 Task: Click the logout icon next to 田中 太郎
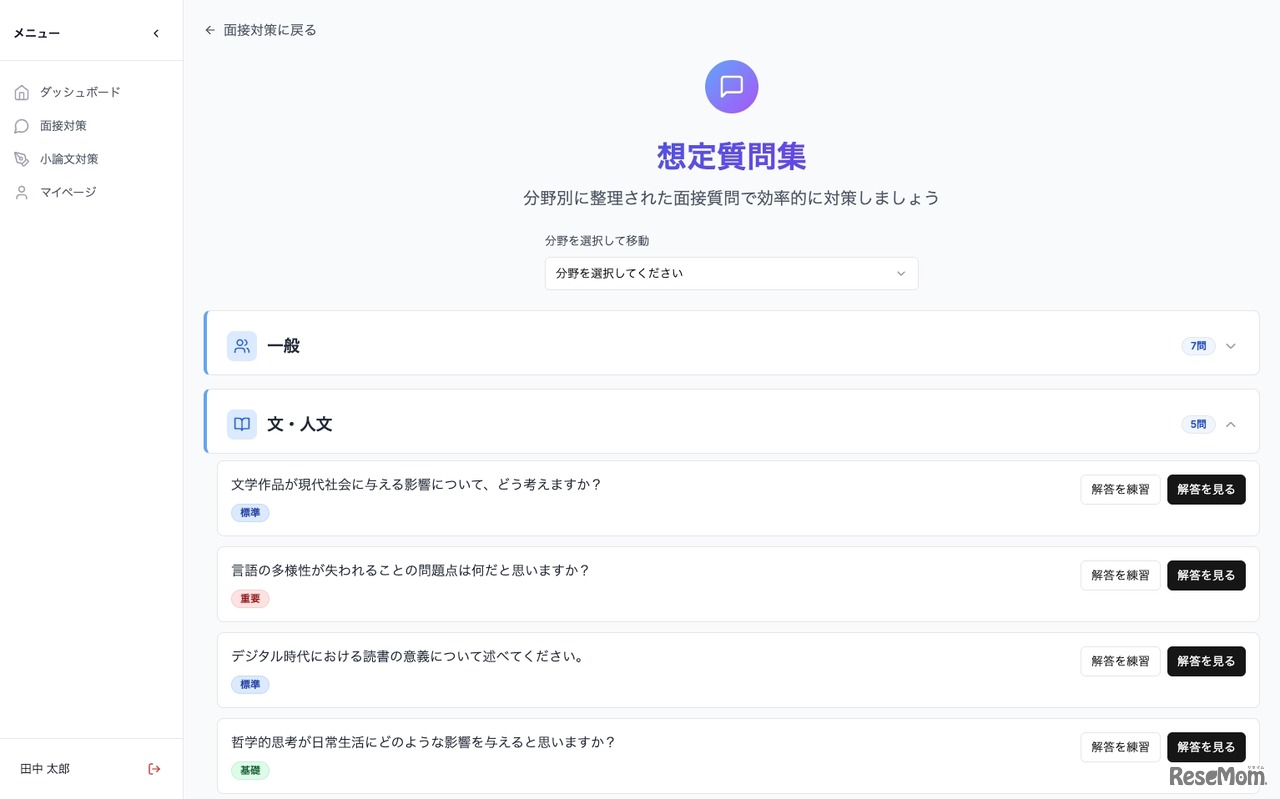(154, 768)
